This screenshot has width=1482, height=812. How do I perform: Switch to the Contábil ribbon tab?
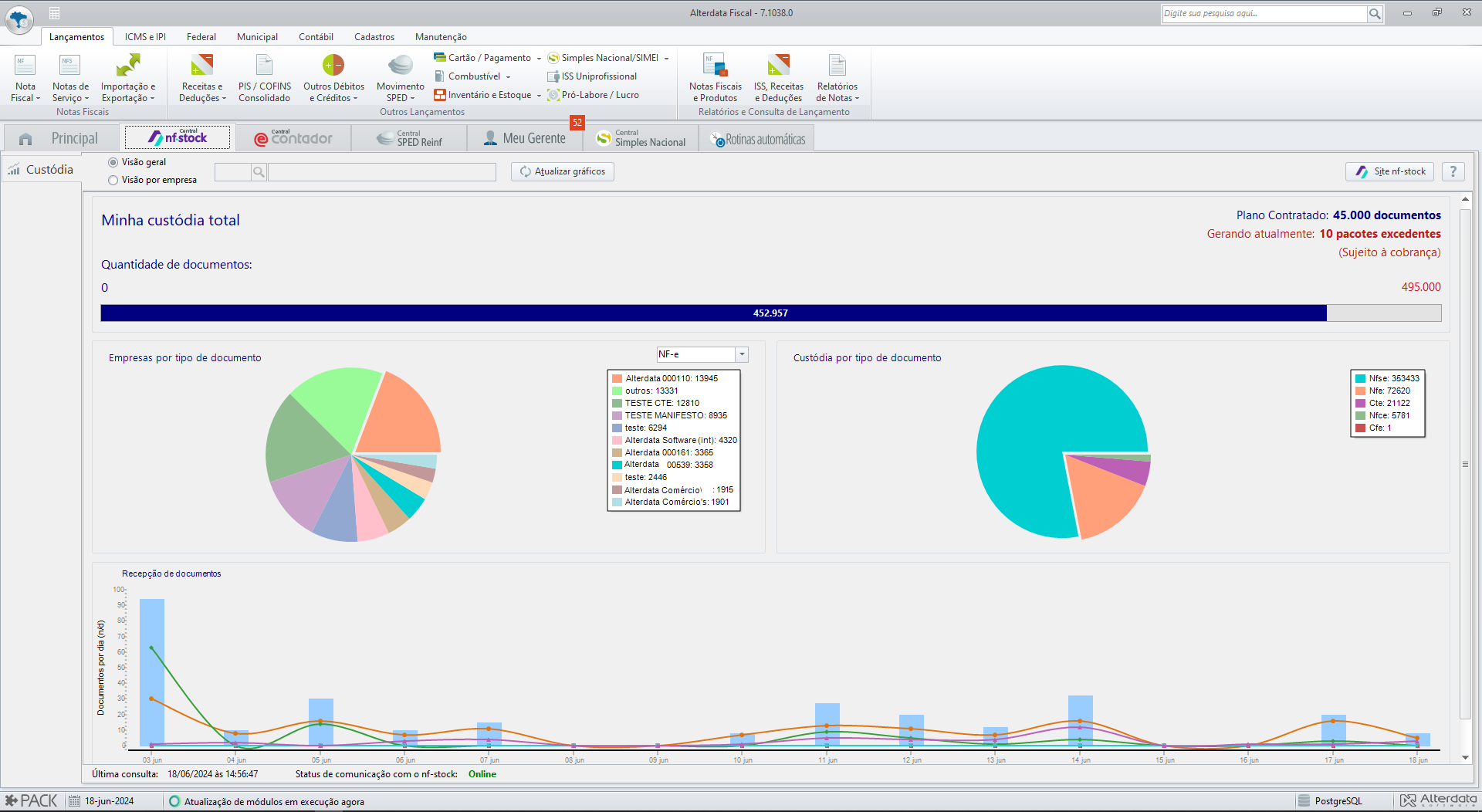(316, 37)
